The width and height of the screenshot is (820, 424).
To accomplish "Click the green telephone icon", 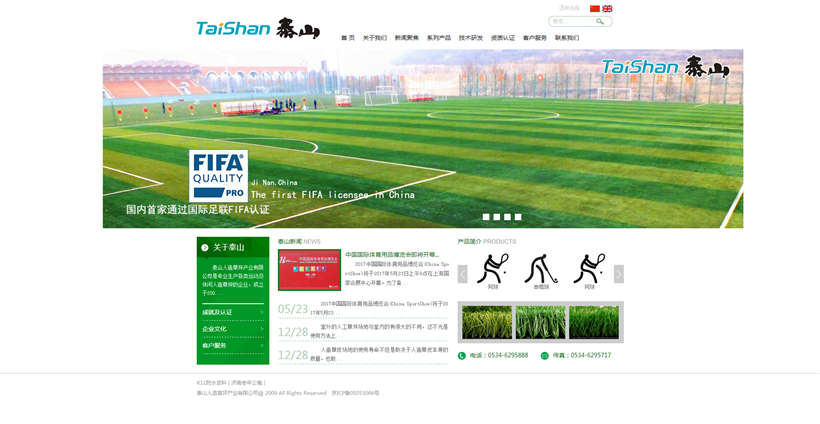I will [462, 356].
